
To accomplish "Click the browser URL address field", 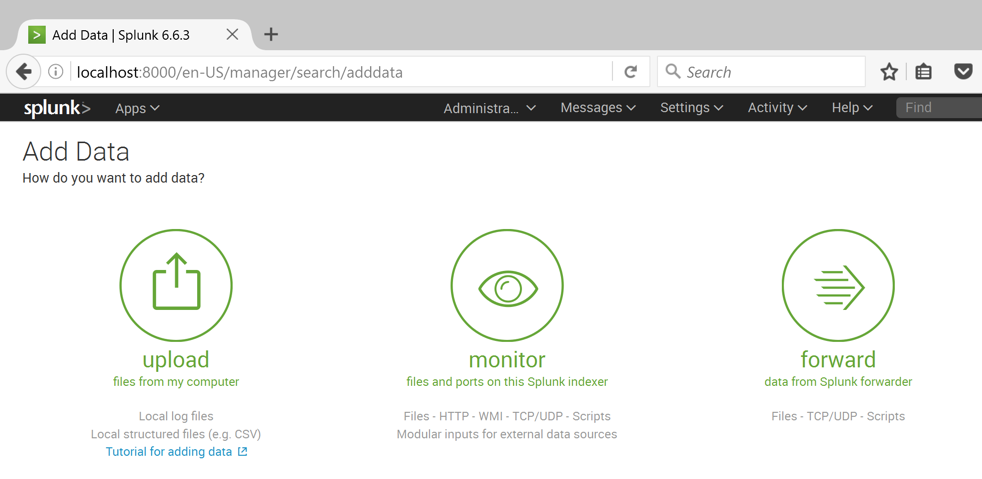I will pyautogui.click(x=341, y=72).
